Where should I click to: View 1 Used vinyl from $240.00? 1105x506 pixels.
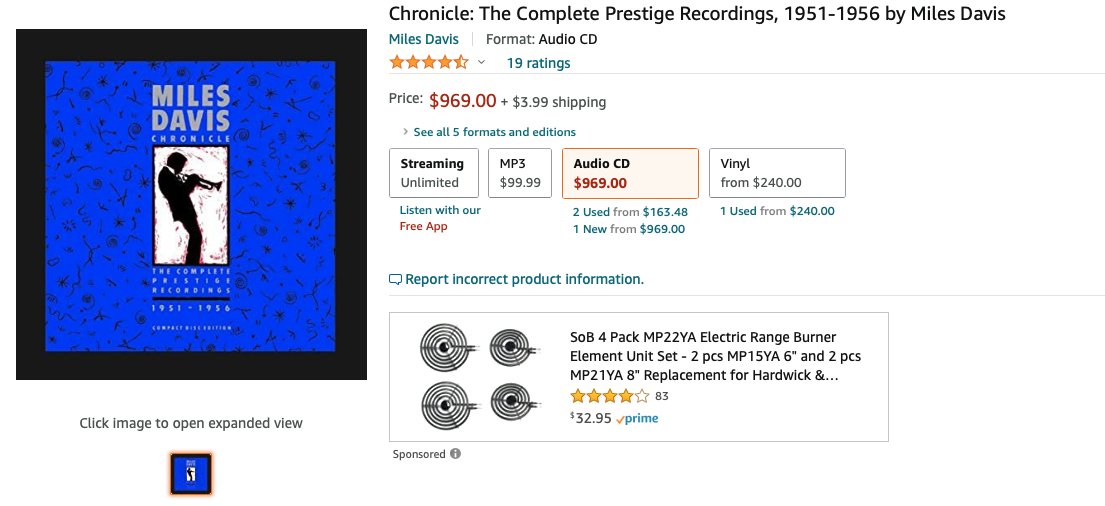tap(777, 212)
